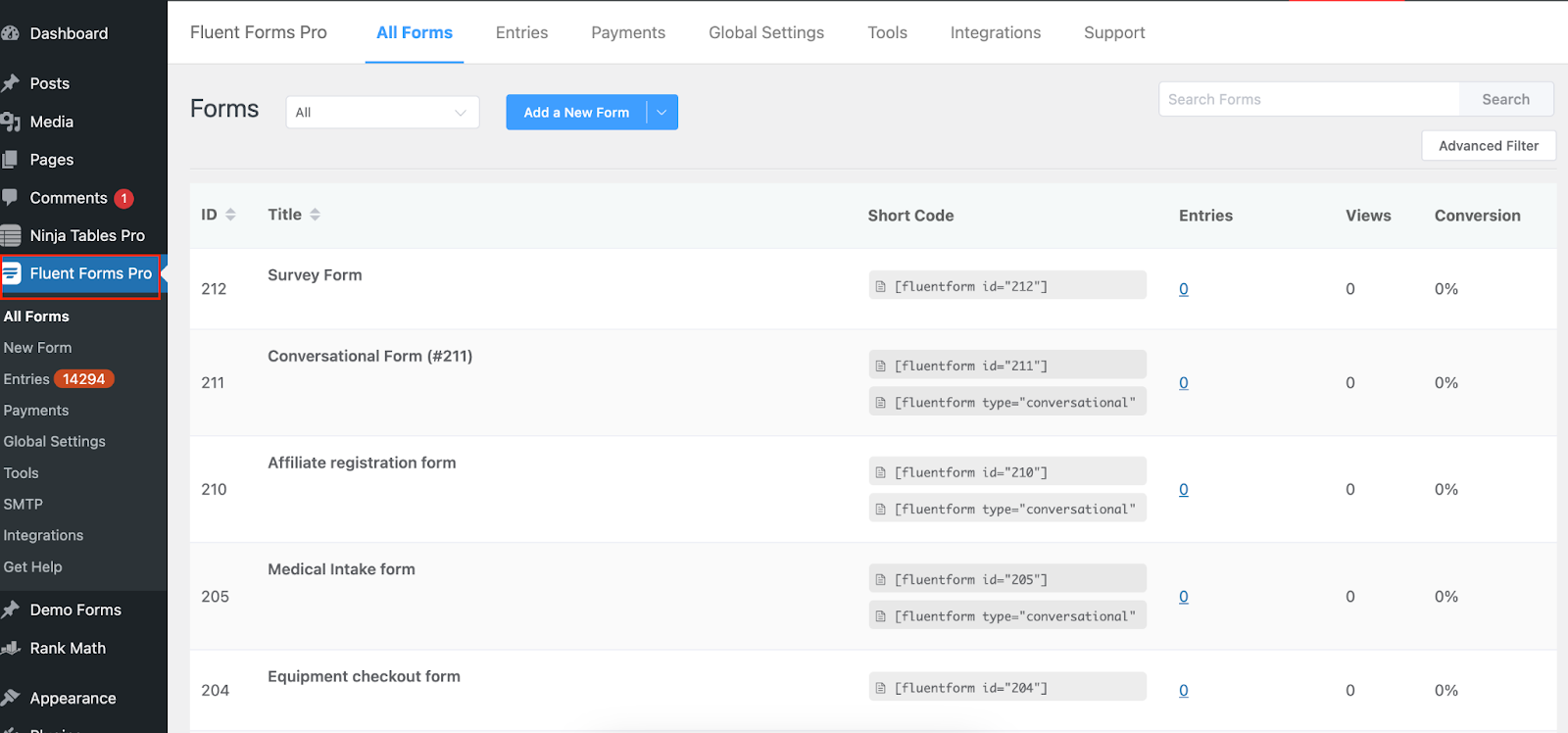
Task: Click the Comments bubble icon
Action: [x=10, y=197]
